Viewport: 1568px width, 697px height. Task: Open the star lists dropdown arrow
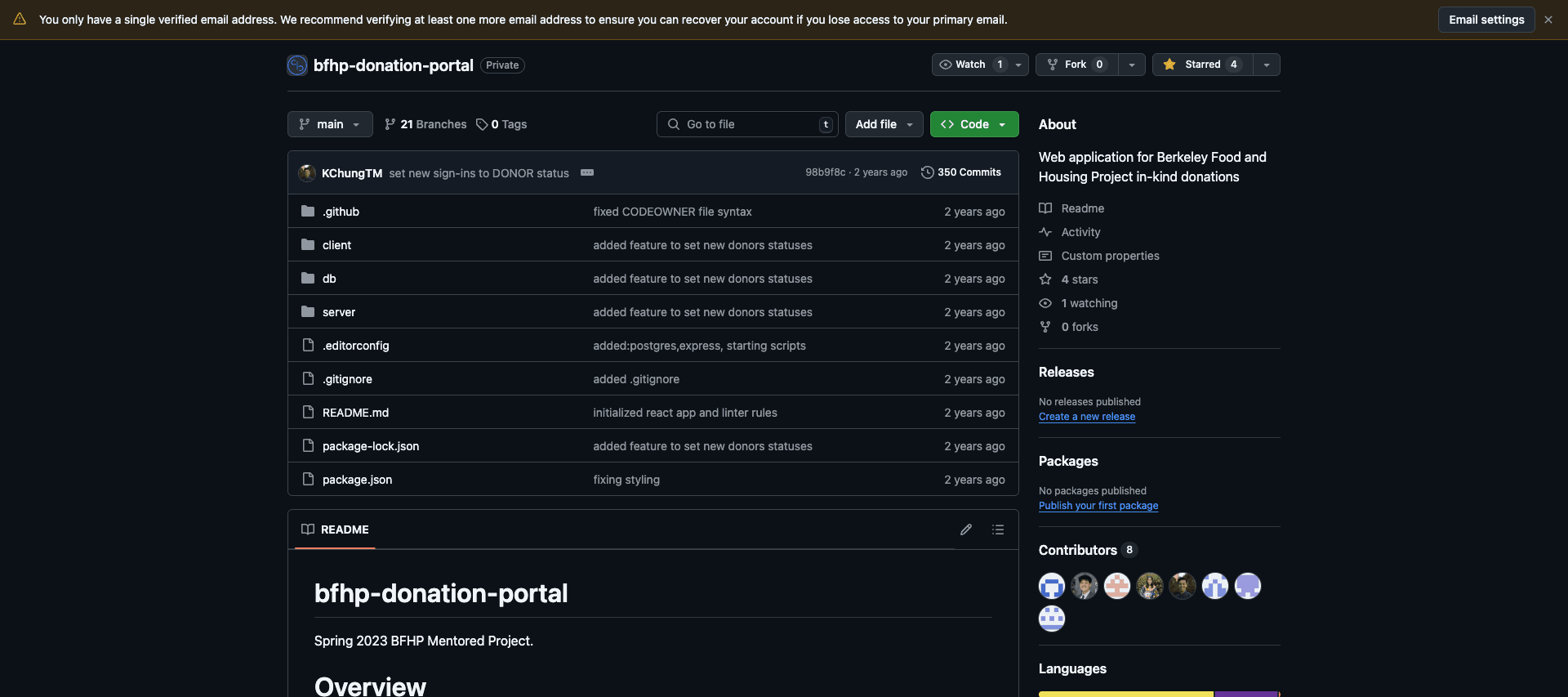(1266, 65)
